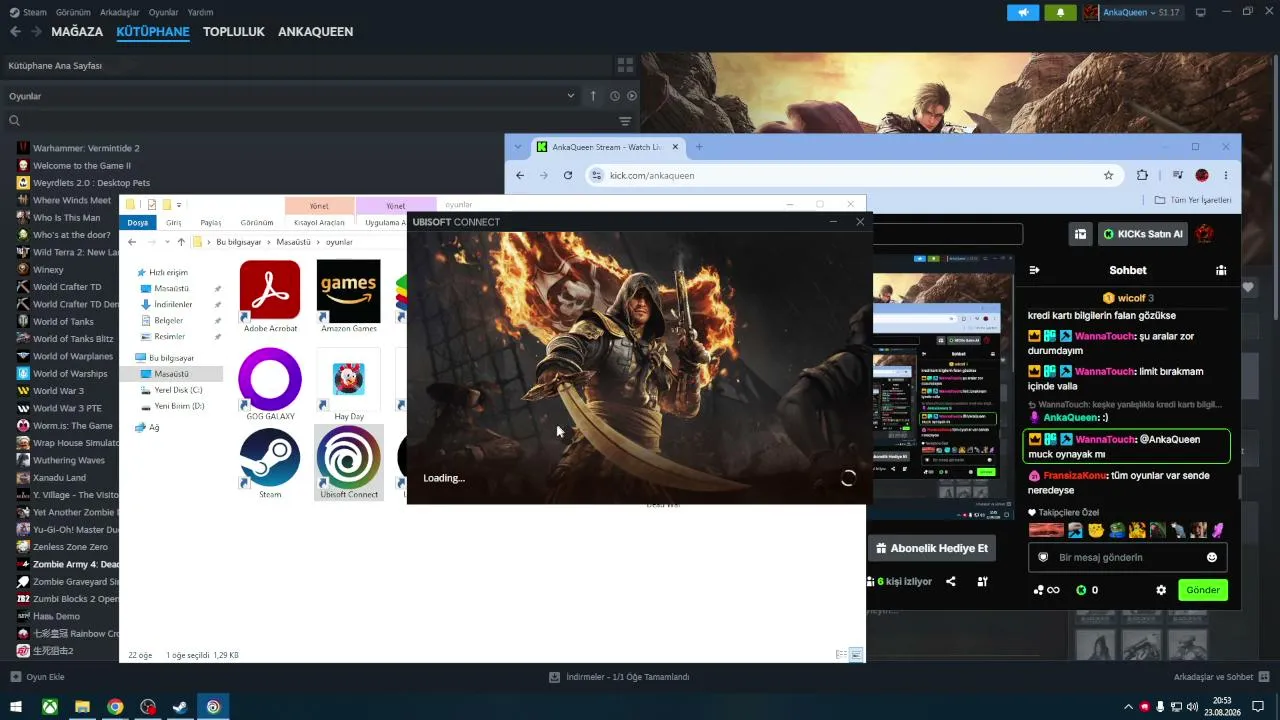Show hidden system tray icons

tap(1129, 707)
